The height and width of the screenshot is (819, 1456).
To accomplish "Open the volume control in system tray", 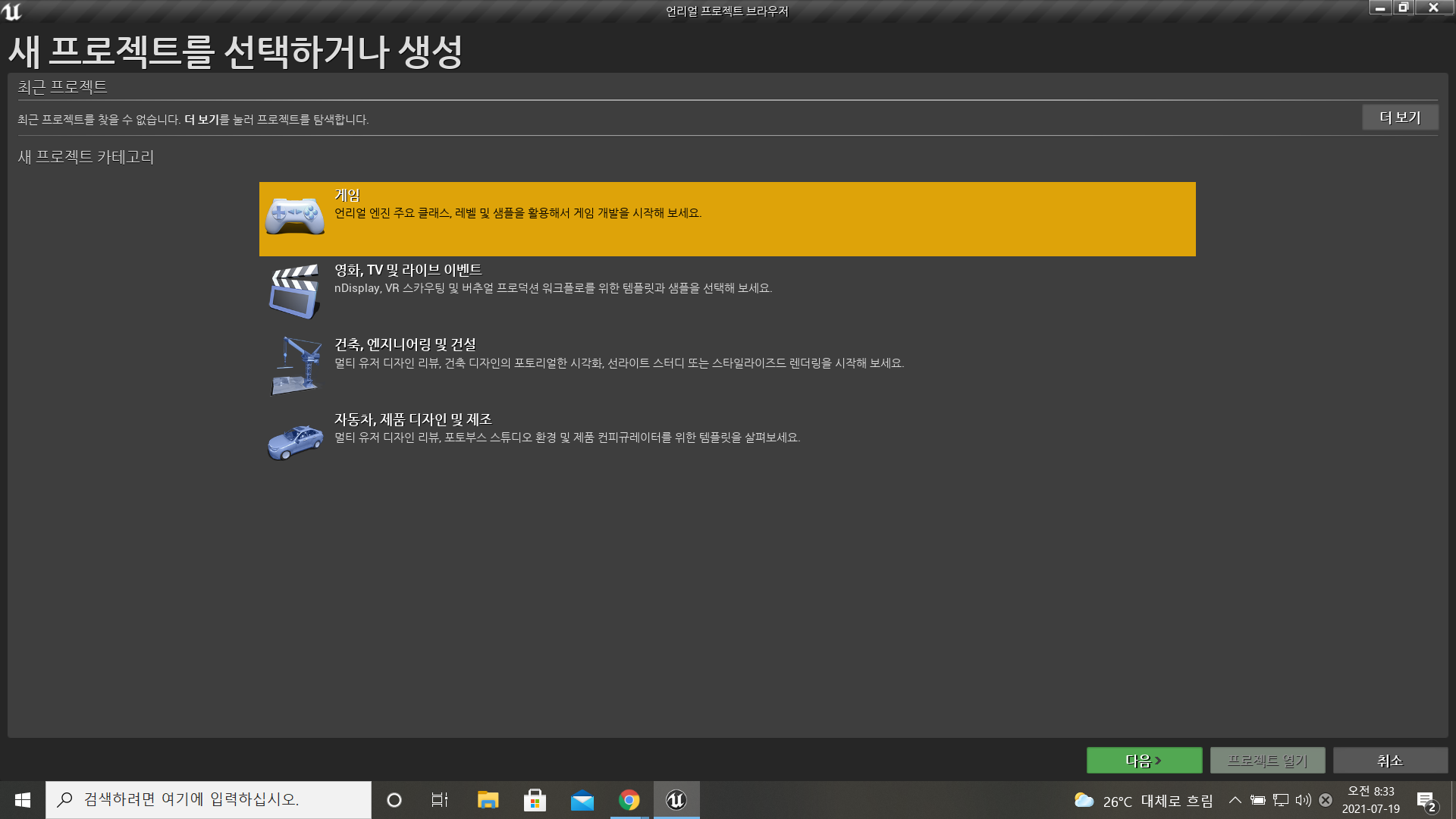I will coord(1303,800).
